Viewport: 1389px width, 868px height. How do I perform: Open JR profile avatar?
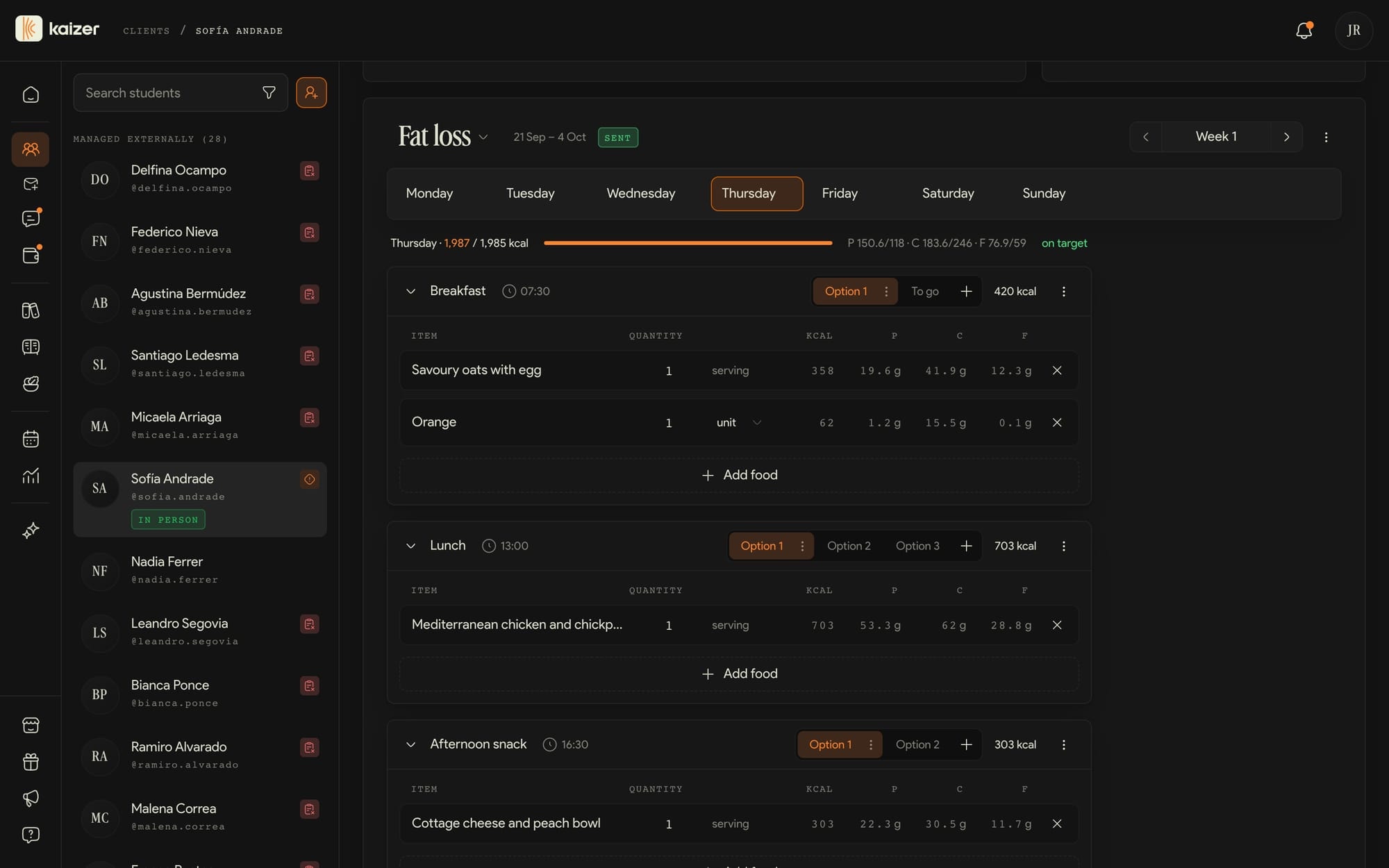point(1354,31)
